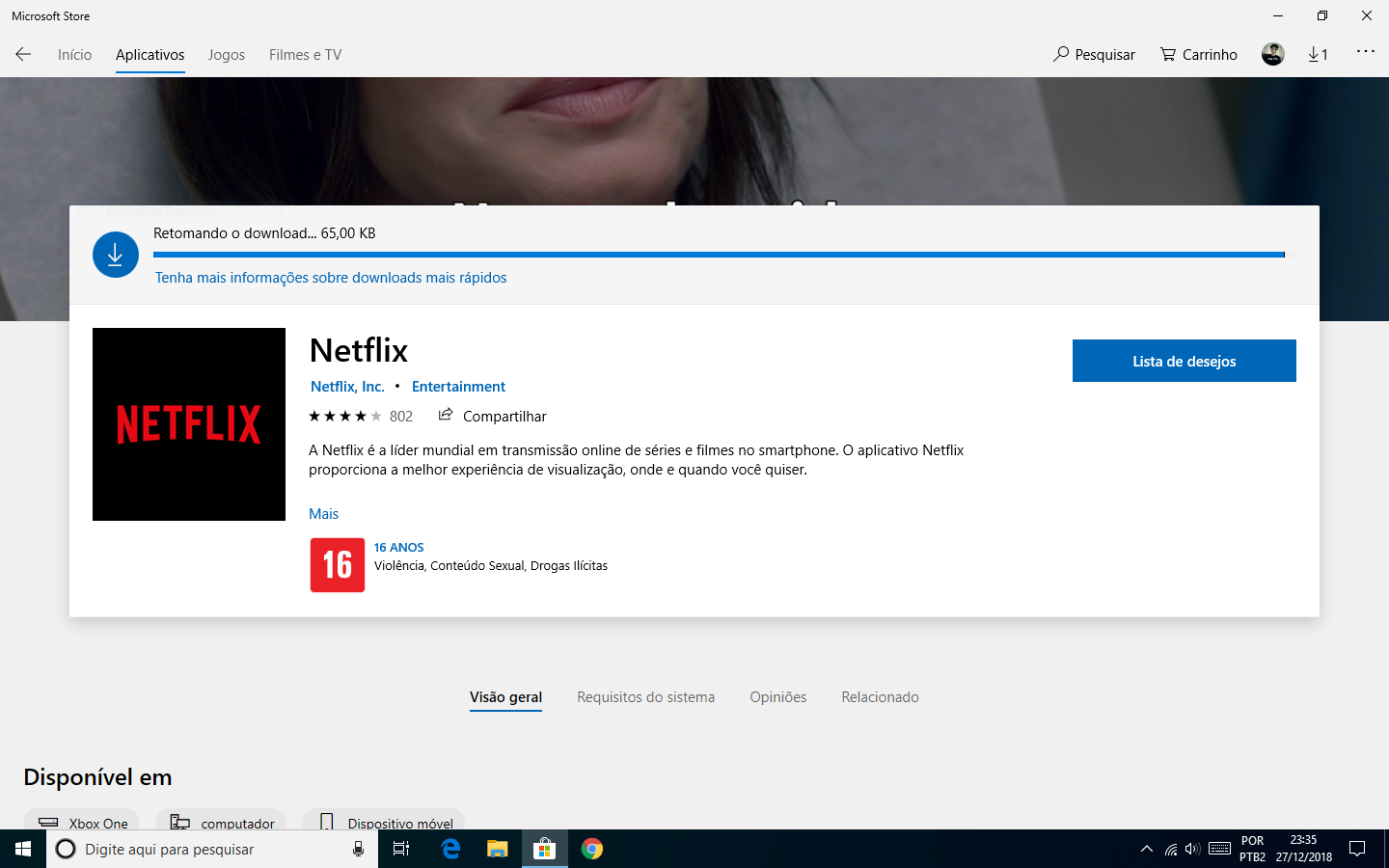Viewport: 1389px width, 868px height.
Task: Launch Google Chrome from taskbar
Action: click(592, 849)
